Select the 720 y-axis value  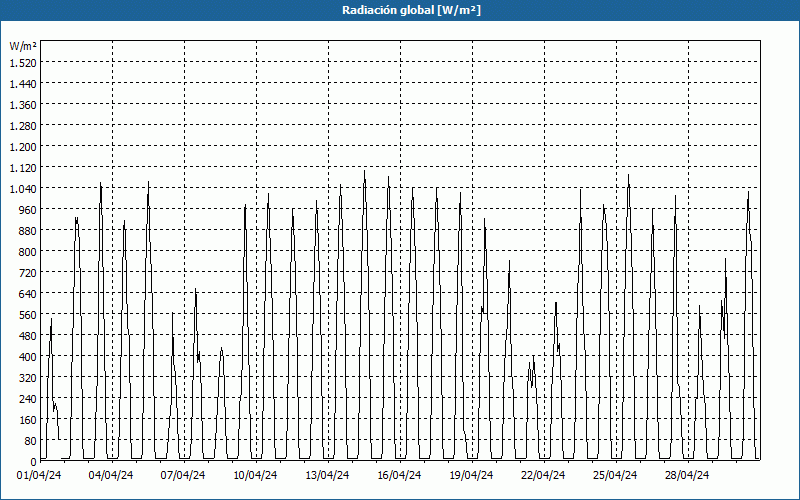tap(29, 272)
